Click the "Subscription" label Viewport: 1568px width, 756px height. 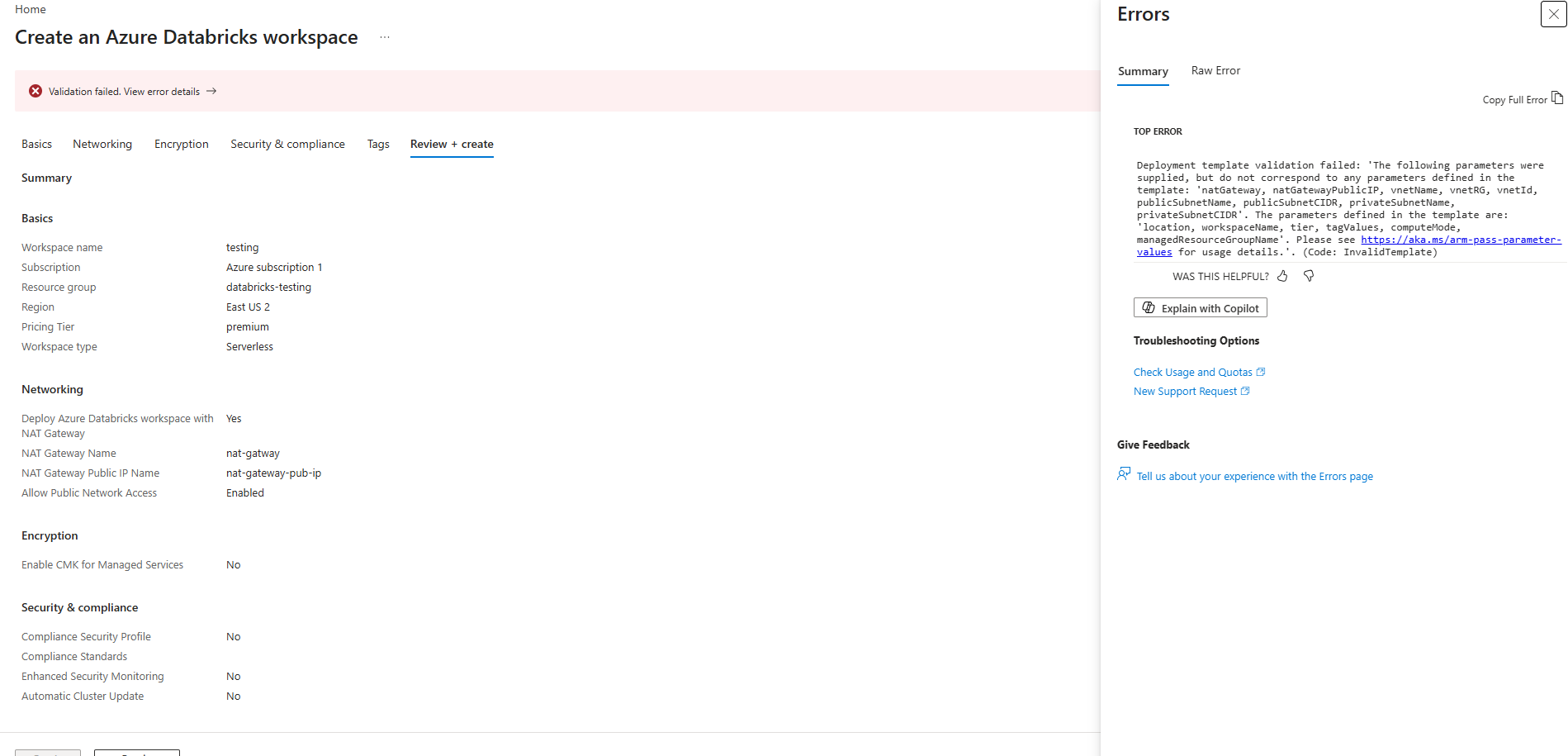(x=51, y=268)
